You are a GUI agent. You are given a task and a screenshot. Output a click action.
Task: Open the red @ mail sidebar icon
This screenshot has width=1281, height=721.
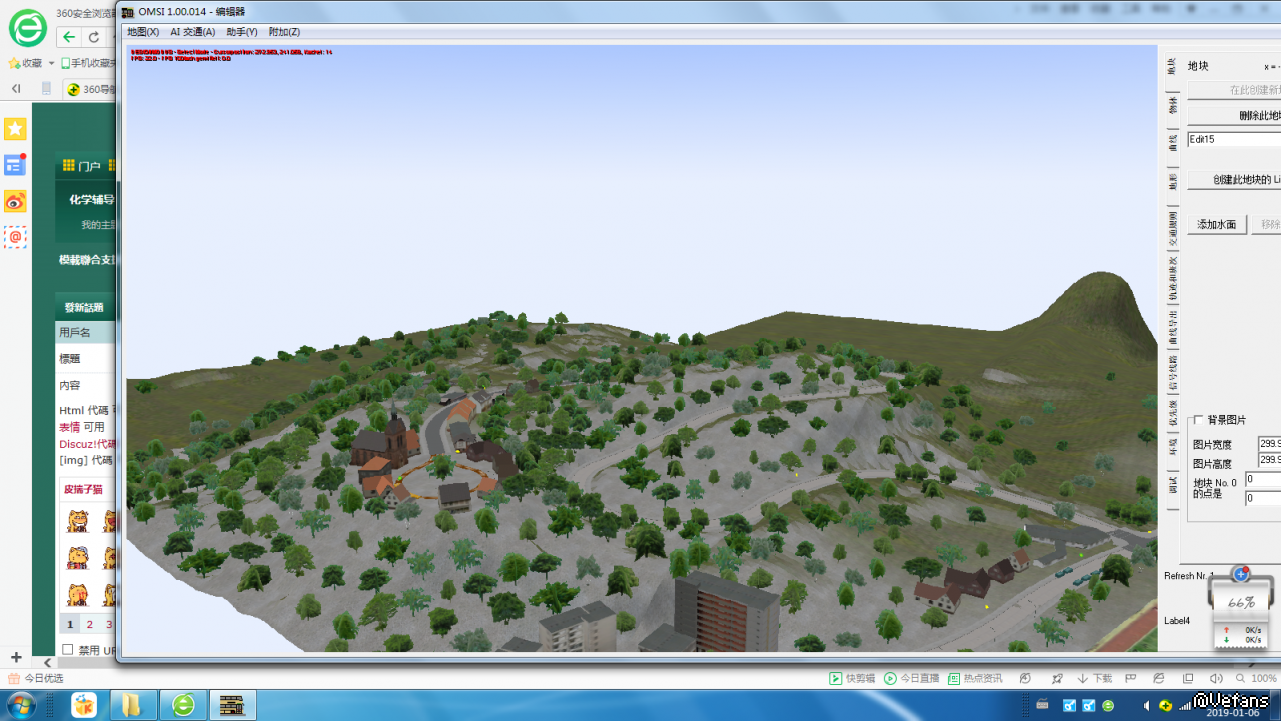click(15, 237)
